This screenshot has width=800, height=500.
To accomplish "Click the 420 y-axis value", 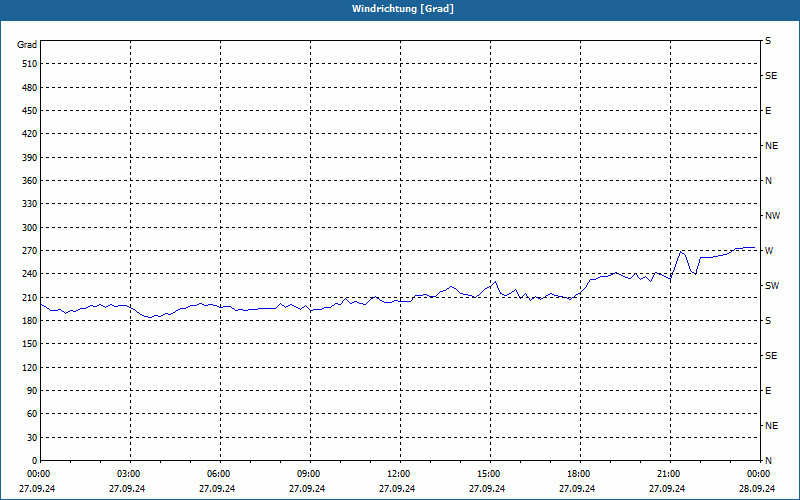I will tap(30, 134).
